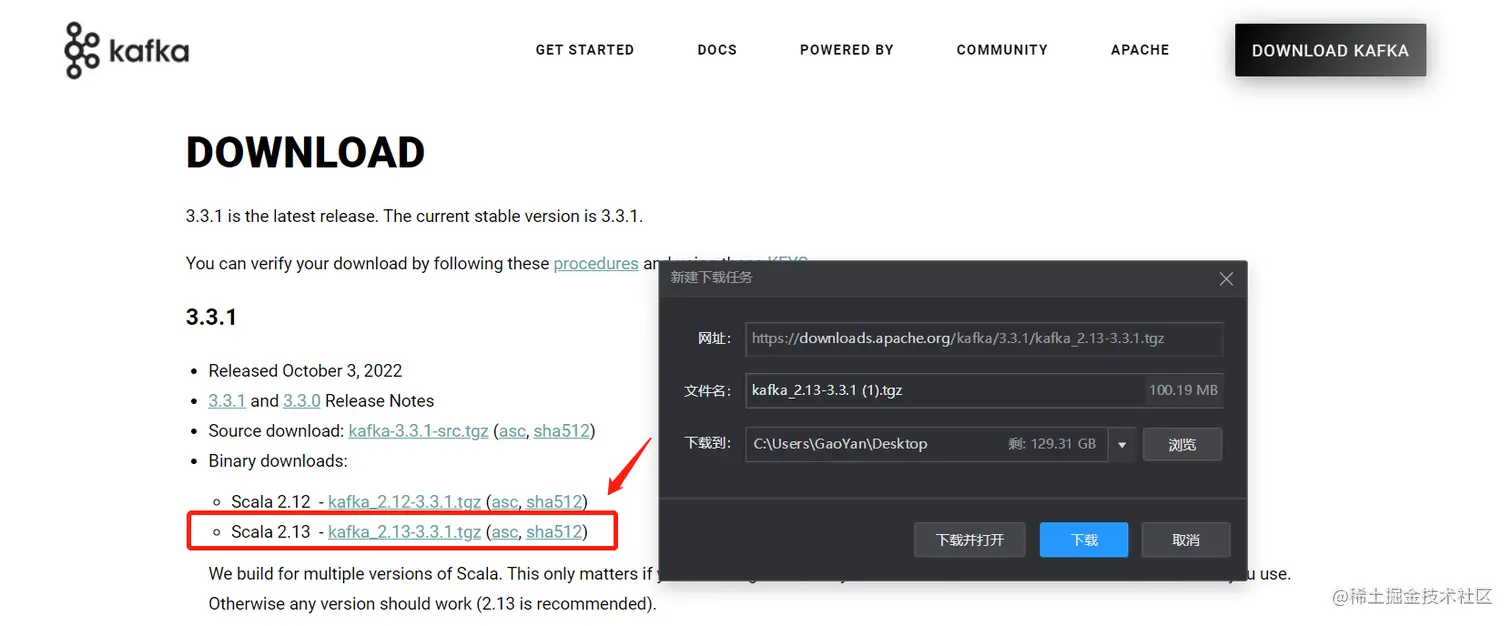Download kafka_2.12-3.3.1.tgz binary
This screenshot has height=626, width=1512.
pyautogui.click(x=404, y=502)
